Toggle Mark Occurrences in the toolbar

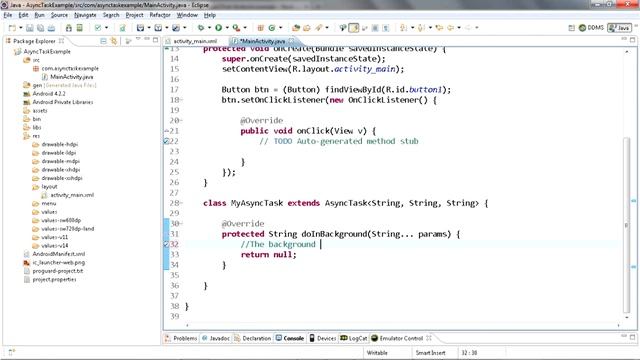354,28
